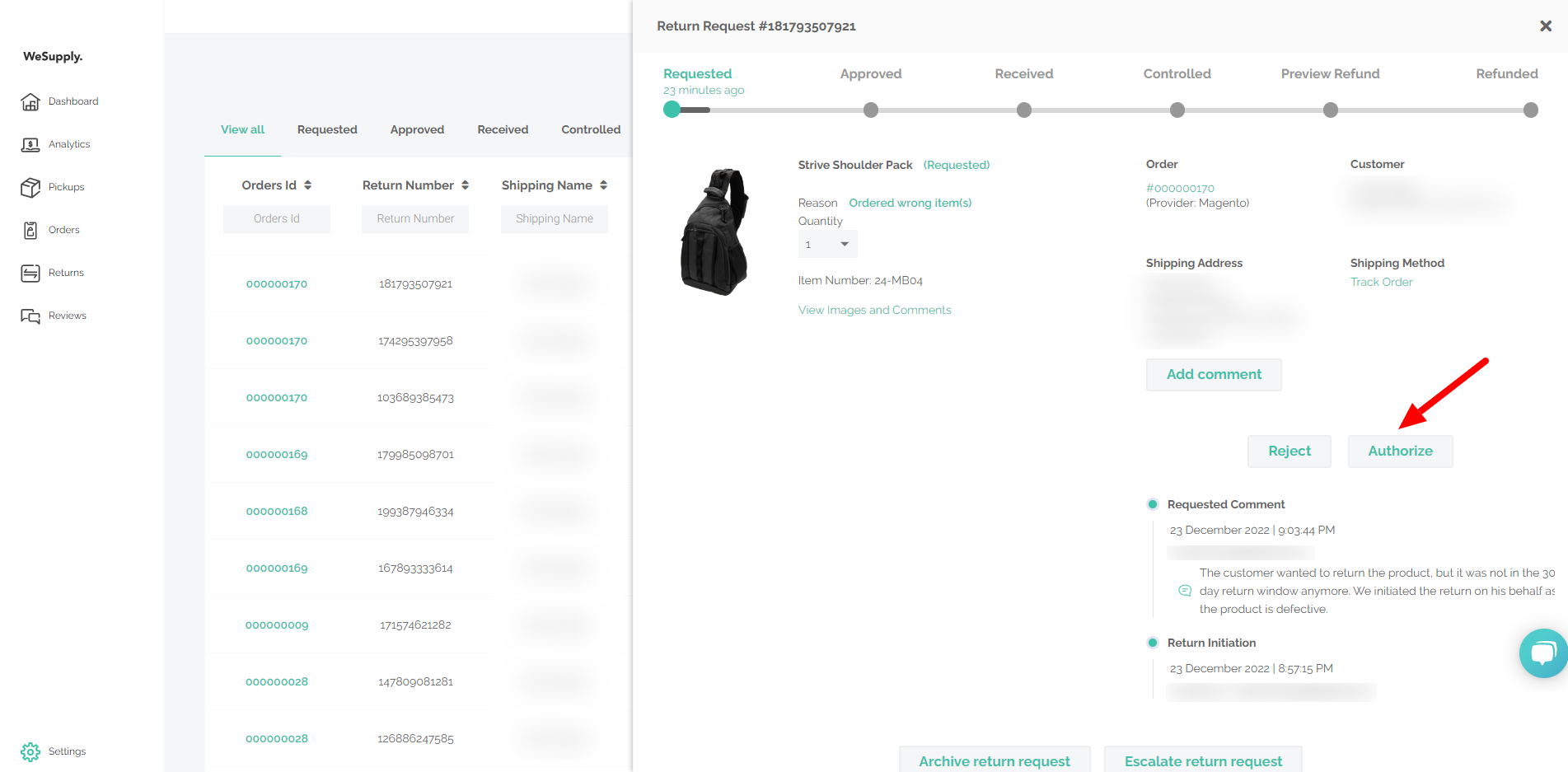Sort by Return Number column arrows
The image size is (1568, 772).
(x=466, y=185)
